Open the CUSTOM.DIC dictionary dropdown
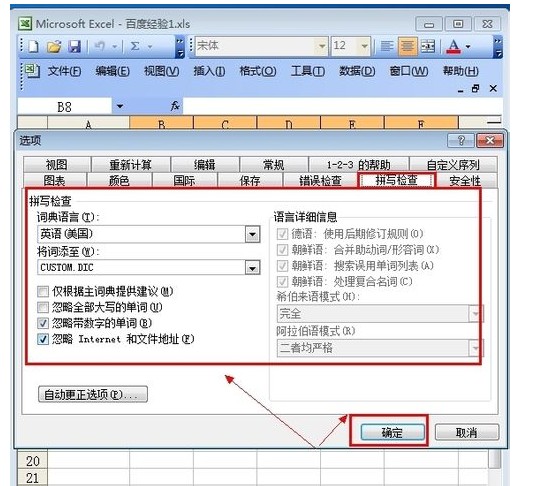The width and height of the screenshot is (541, 486). pos(253,268)
